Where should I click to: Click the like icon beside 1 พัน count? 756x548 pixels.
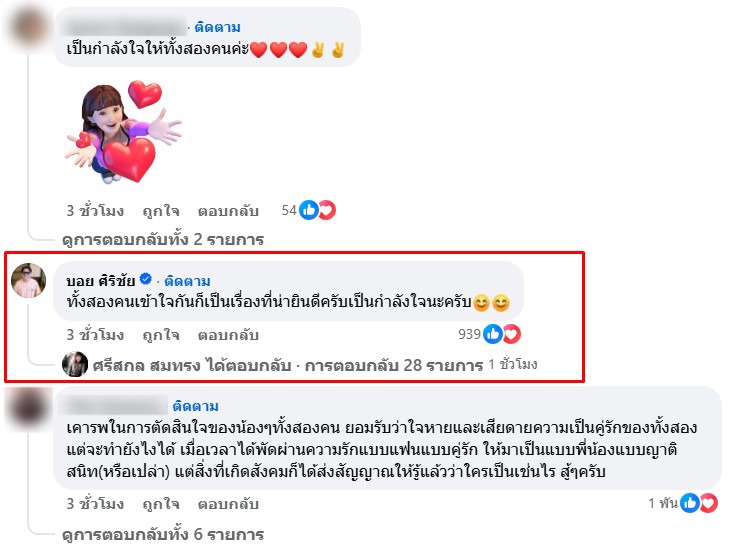pyautogui.click(x=690, y=503)
